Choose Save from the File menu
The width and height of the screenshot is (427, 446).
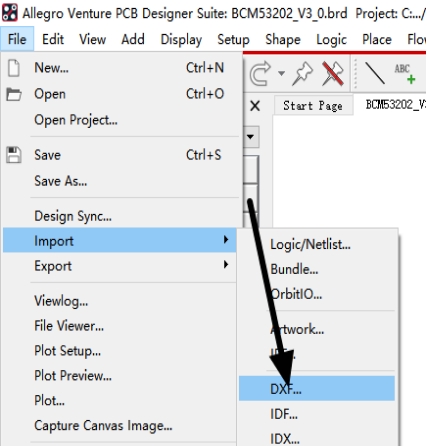[x=121, y=155]
